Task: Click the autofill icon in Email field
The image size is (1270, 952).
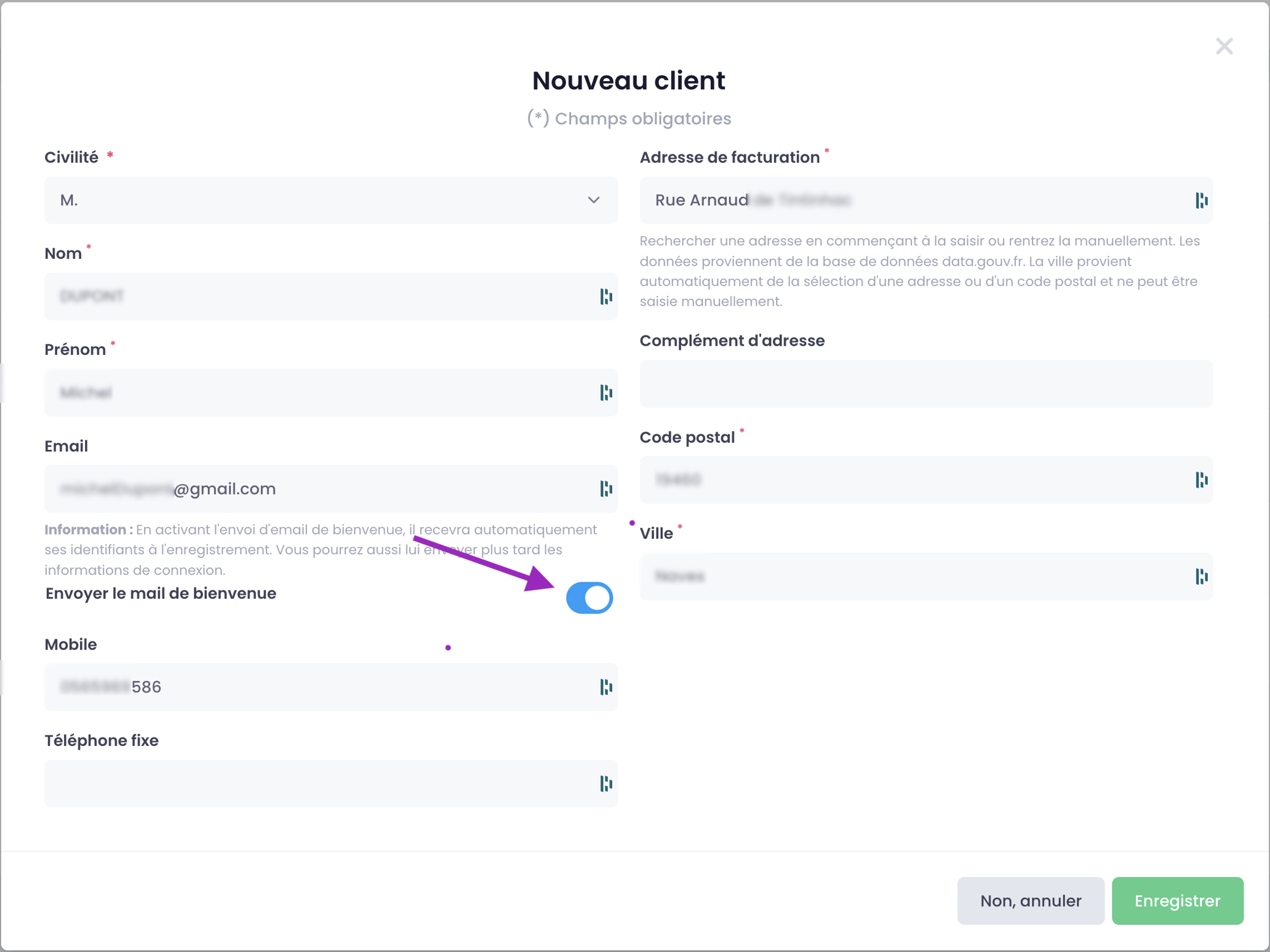Action: pos(606,489)
